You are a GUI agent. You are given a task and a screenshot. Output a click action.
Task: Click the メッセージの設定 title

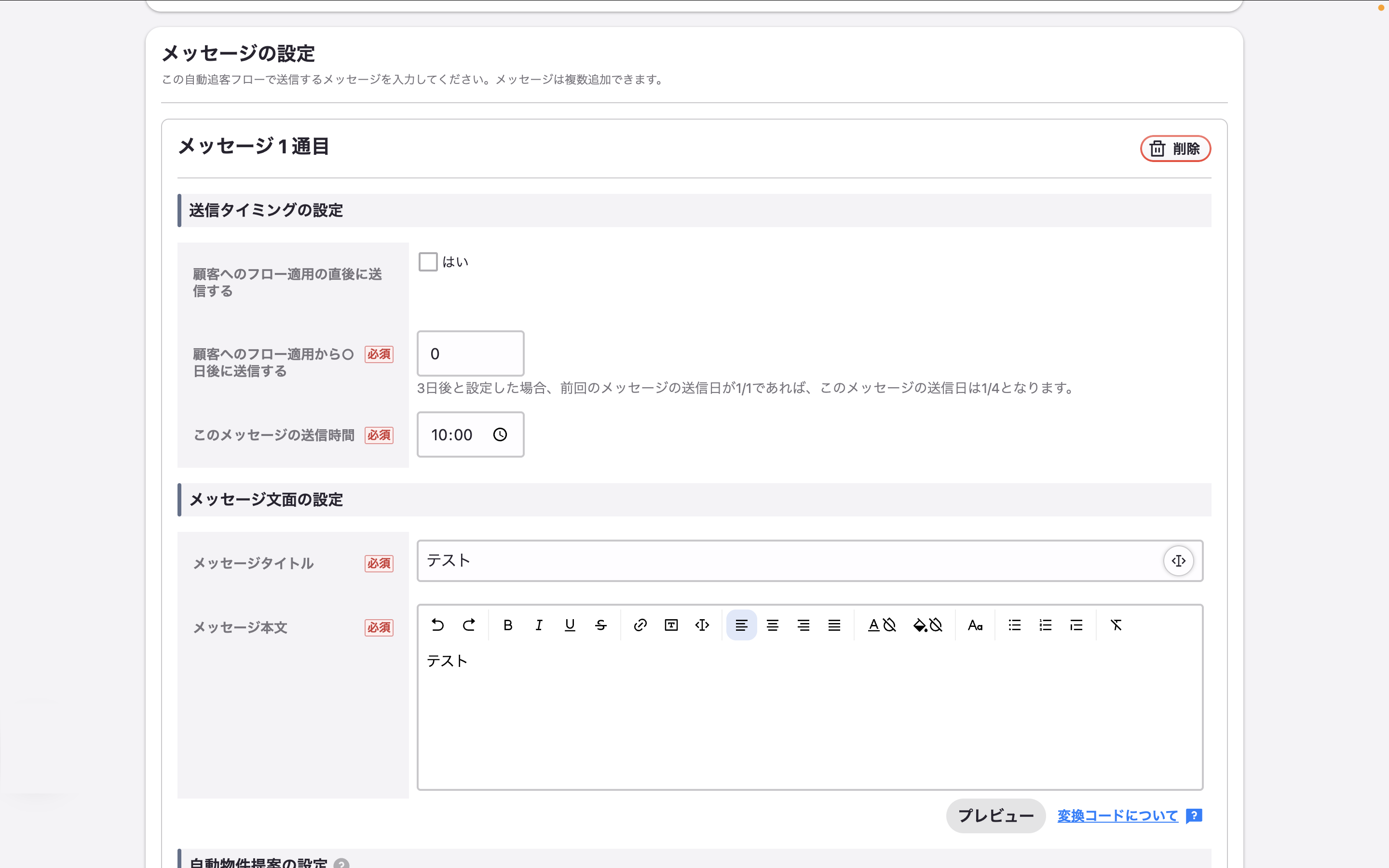click(238, 54)
